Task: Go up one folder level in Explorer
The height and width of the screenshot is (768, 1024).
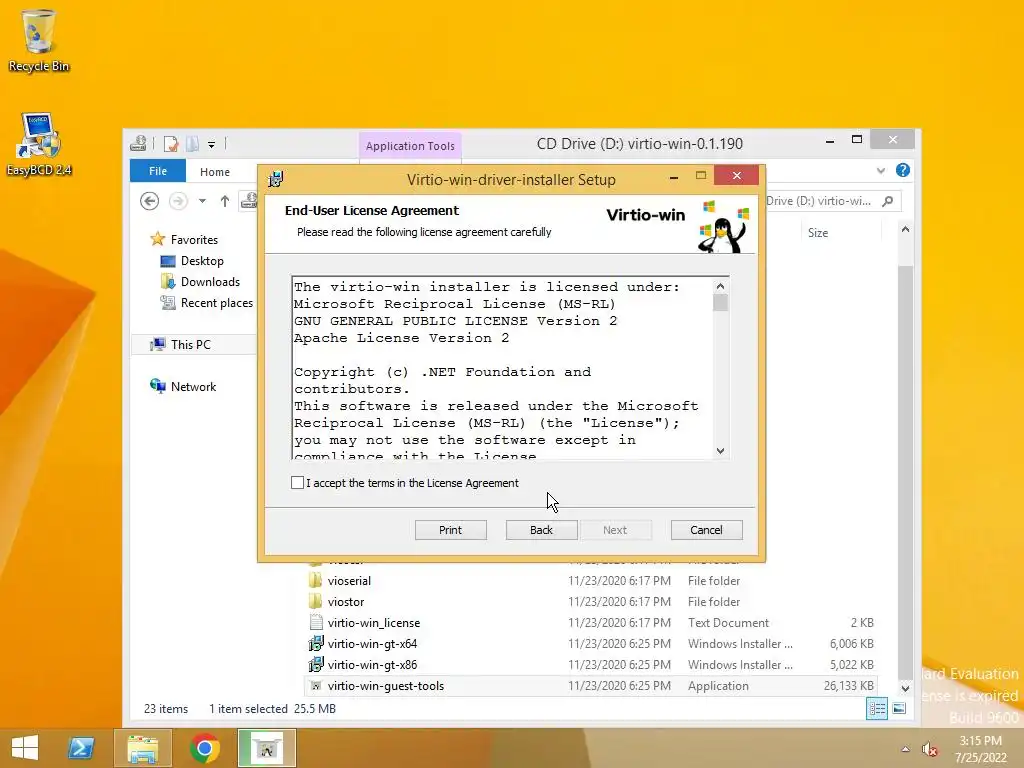Action: [x=225, y=201]
